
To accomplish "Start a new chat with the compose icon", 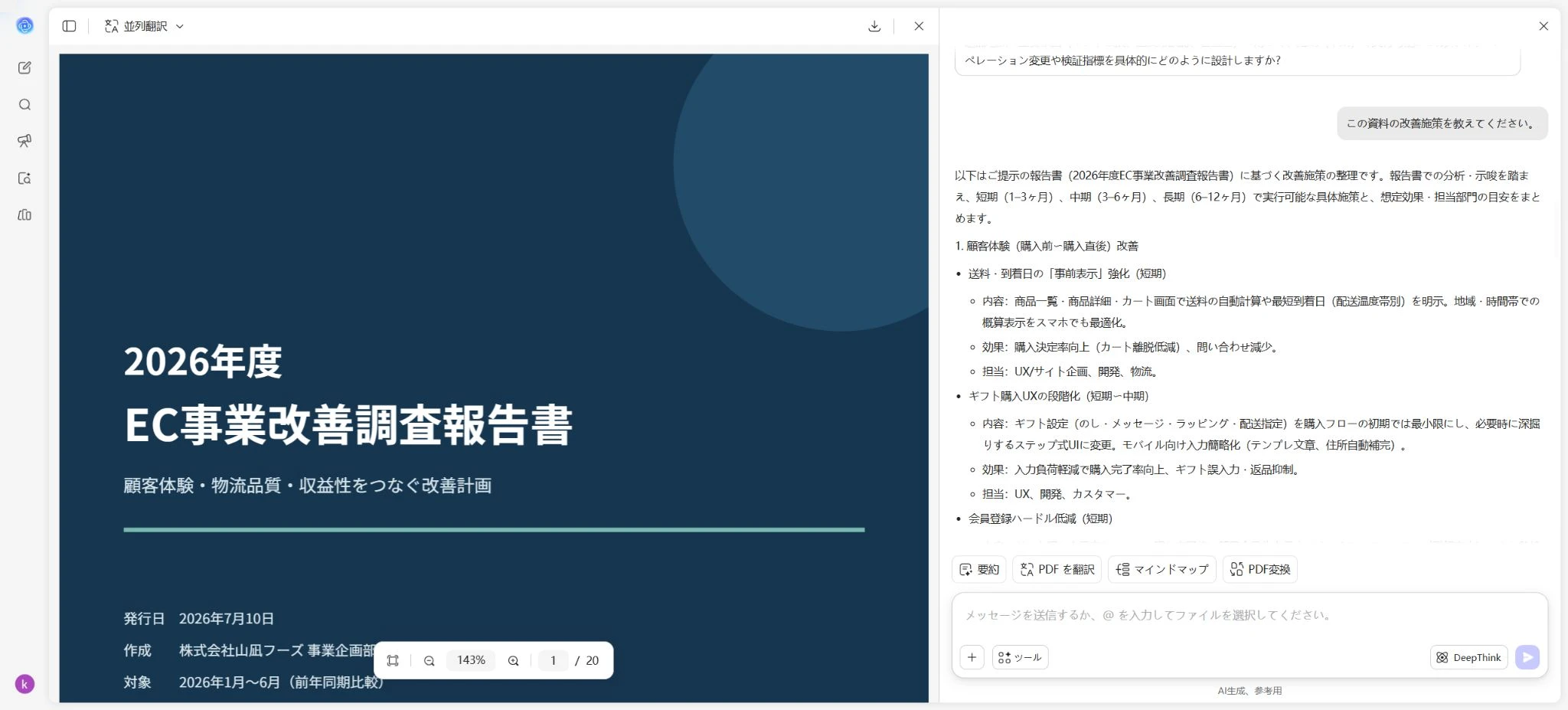I will [x=24, y=67].
